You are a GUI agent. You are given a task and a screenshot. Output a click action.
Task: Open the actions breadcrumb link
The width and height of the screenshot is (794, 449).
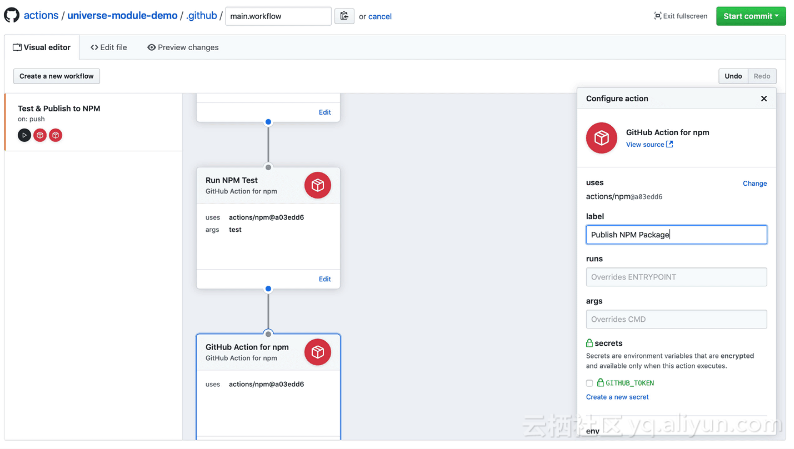coord(41,15)
